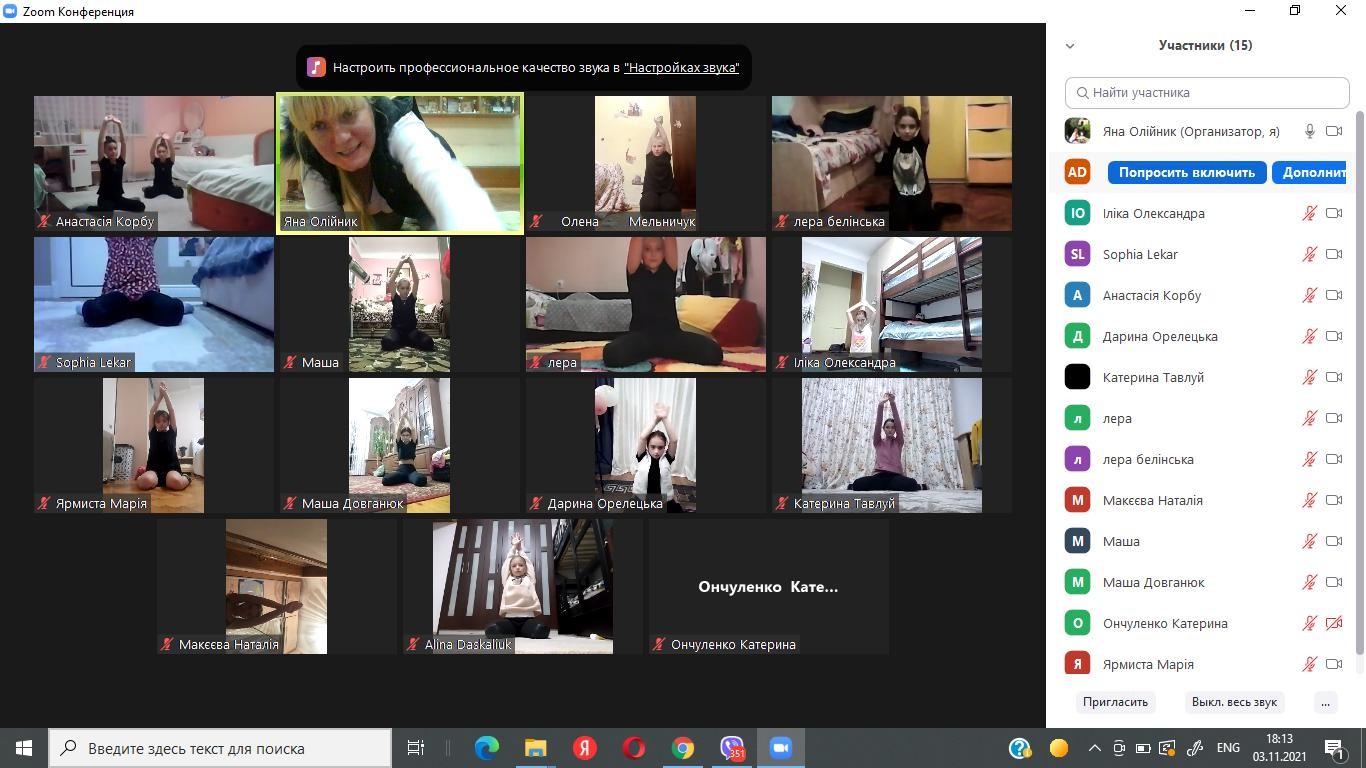Open Windows Start menu
1366x768 pixels.
24,748
